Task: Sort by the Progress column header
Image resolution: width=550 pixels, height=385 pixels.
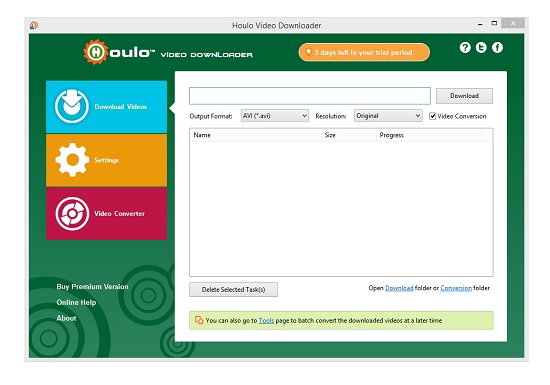Action: click(429, 135)
